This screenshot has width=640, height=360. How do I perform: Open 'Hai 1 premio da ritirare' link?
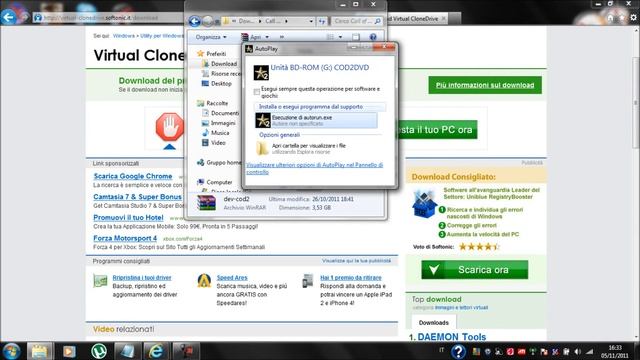351,278
